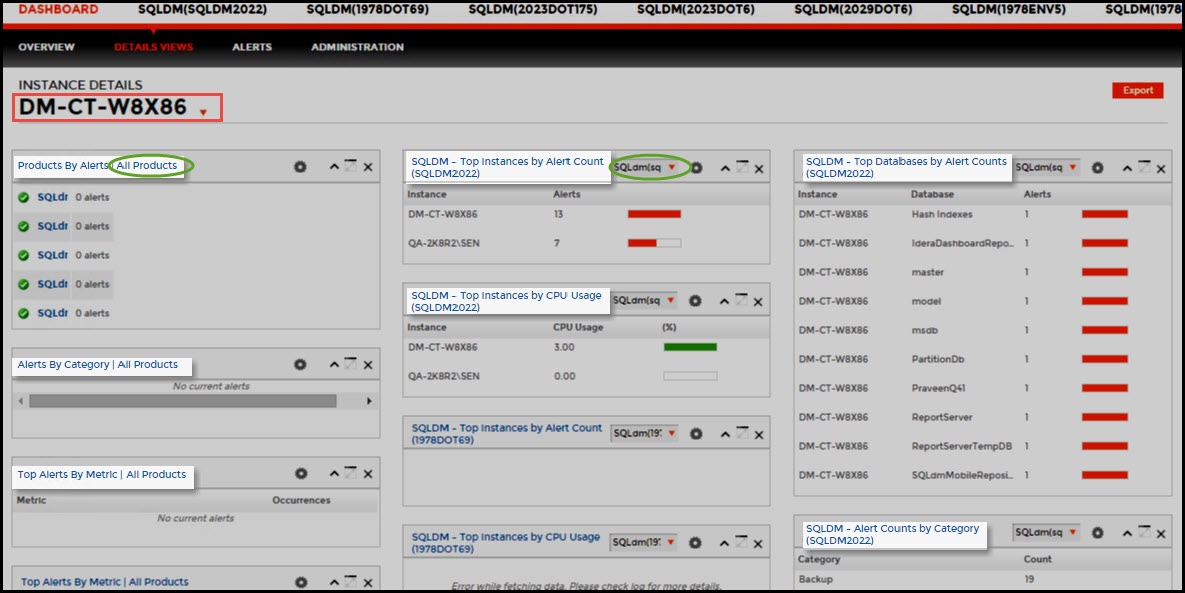The image size is (1185, 593).
Task: Switch to SQLDM(1978ENV5) tab
Action: click(1010, 10)
